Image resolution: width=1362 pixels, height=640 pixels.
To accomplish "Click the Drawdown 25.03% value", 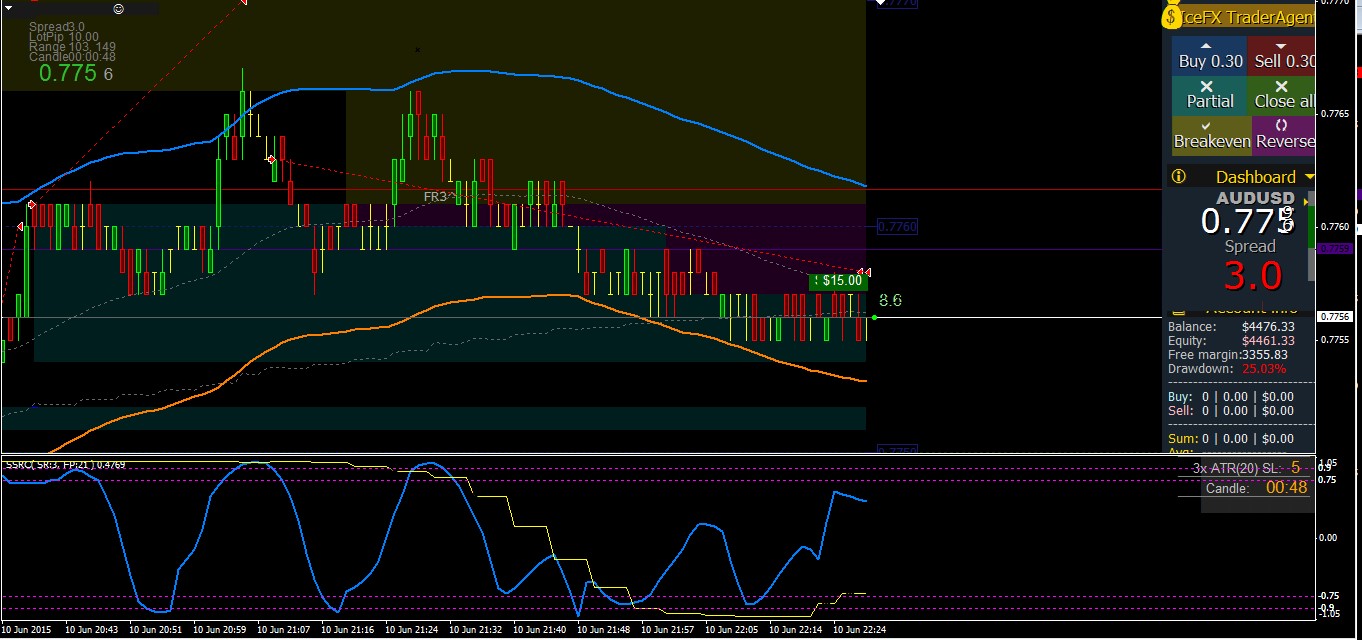I will point(1264,369).
